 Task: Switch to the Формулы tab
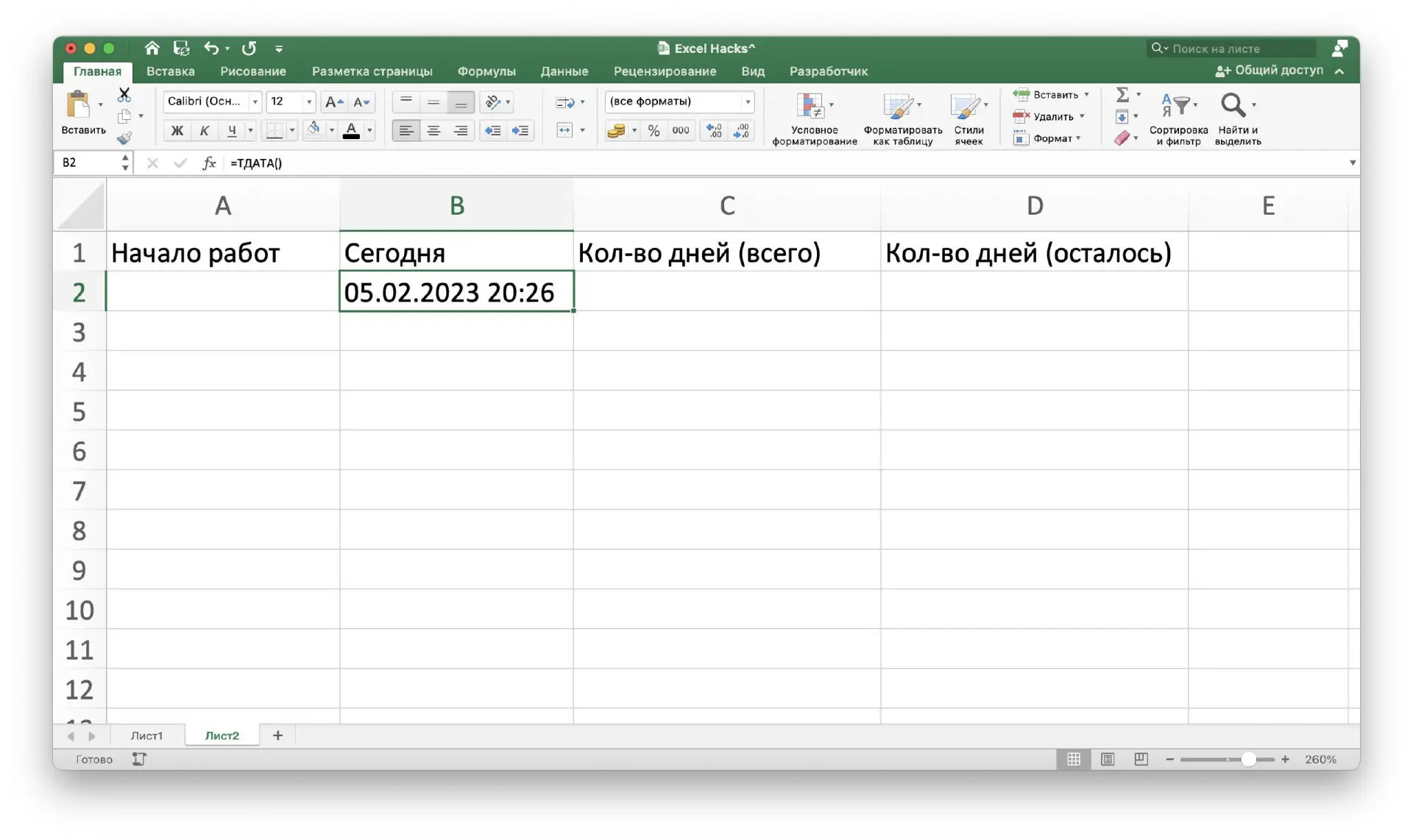click(486, 71)
